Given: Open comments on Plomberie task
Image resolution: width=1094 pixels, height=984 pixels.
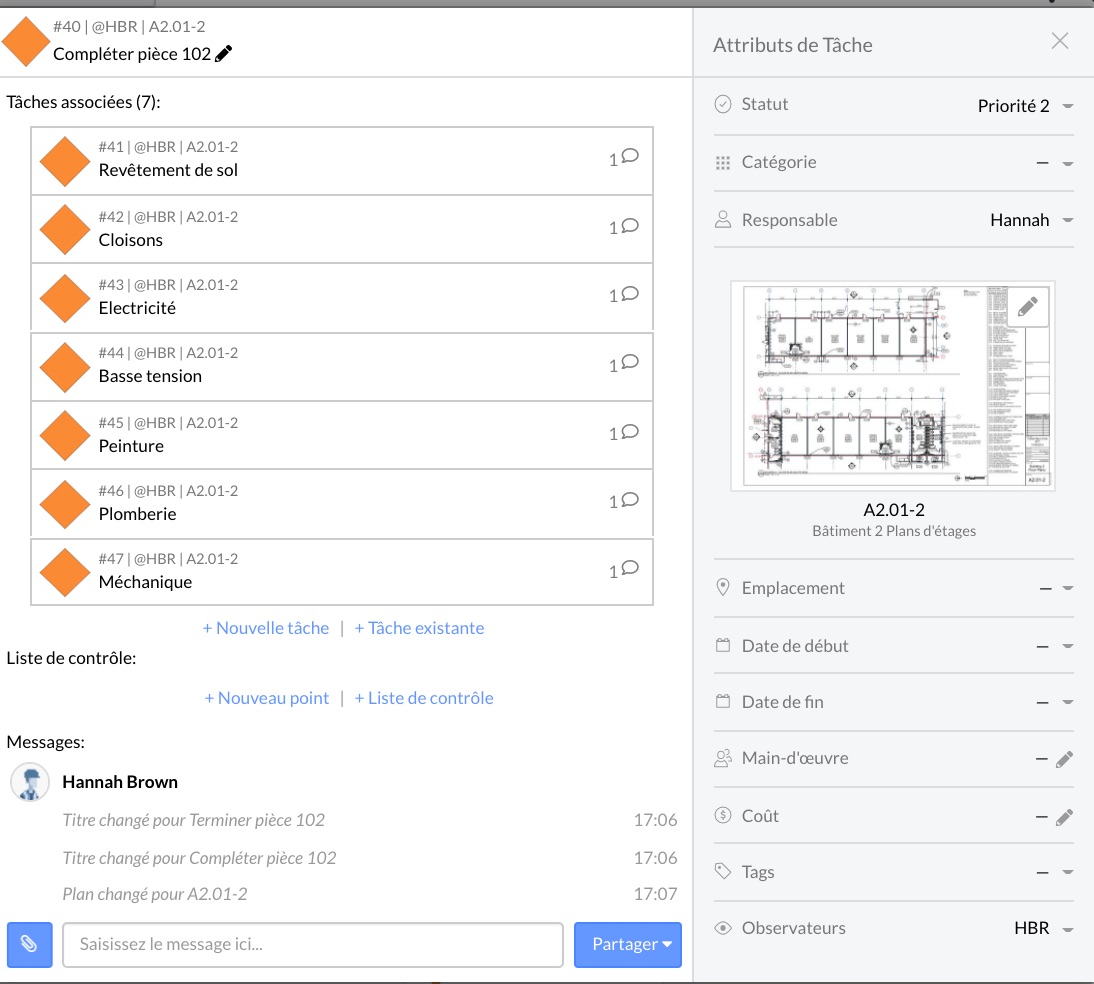Looking at the screenshot, I should click(624, 500).
